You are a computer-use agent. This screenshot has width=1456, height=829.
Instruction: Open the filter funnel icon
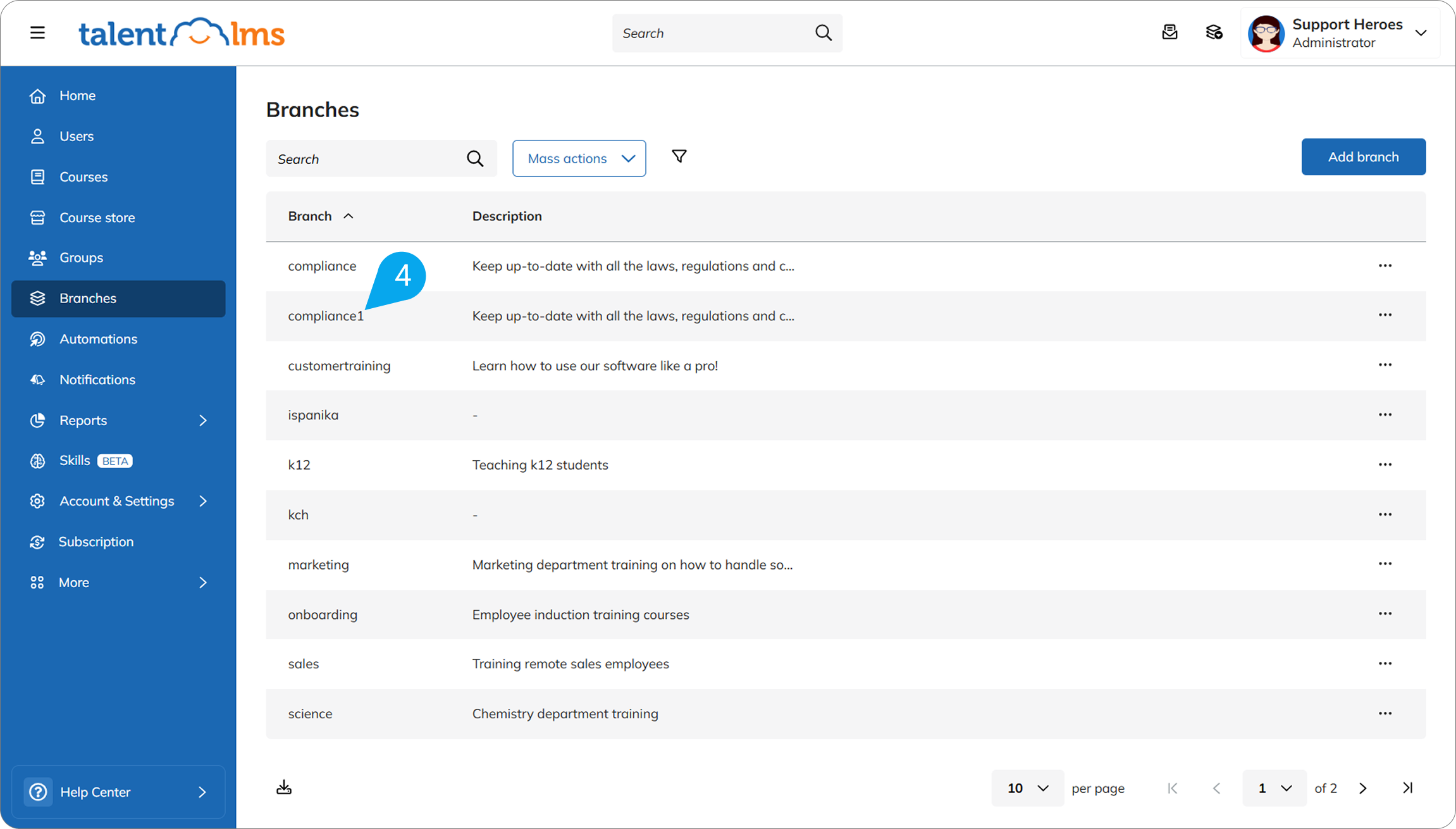pos(679,156)
